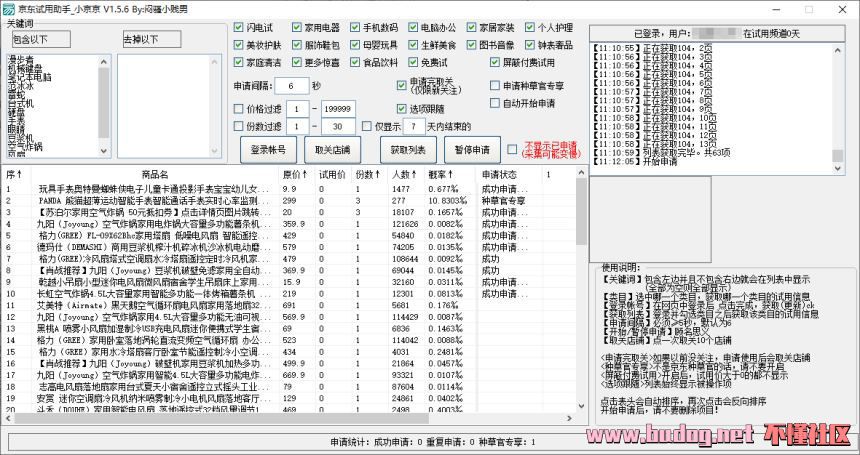Click the exclude keywords text area
This screenshot has height=455, width=860.
164,106
